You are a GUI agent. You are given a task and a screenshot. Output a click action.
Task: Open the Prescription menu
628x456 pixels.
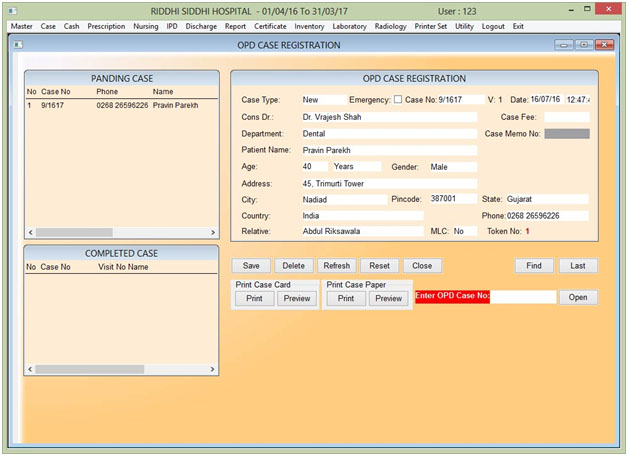click(106, 26)
